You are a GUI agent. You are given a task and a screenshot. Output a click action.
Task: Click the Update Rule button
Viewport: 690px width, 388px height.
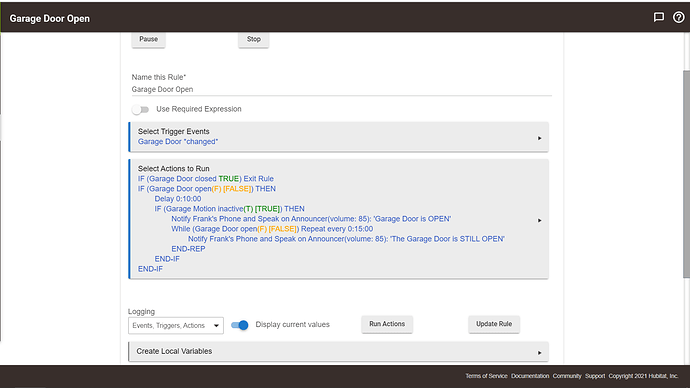tap(494, 324)
